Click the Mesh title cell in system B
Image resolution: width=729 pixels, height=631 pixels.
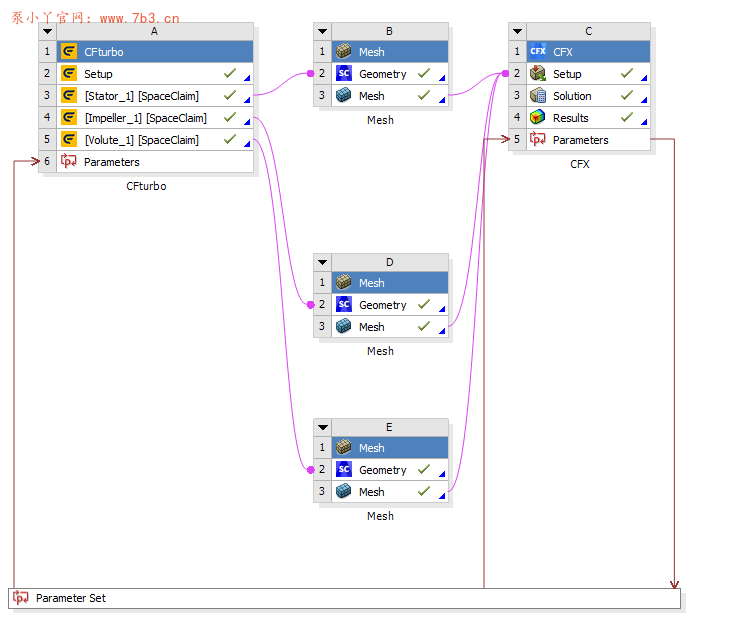[x=390, y=52]
